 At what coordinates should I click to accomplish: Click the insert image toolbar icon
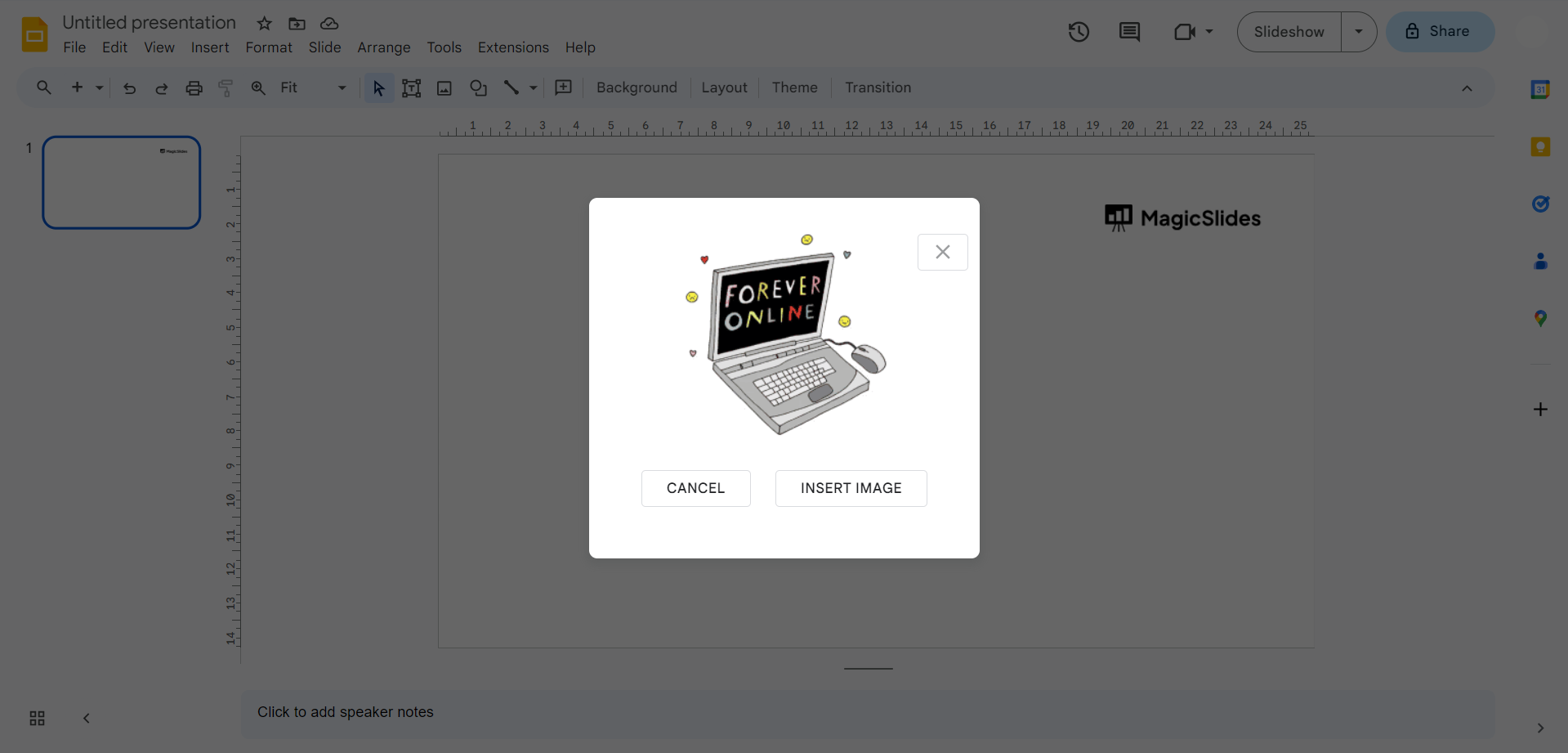[x=444, y=88]
